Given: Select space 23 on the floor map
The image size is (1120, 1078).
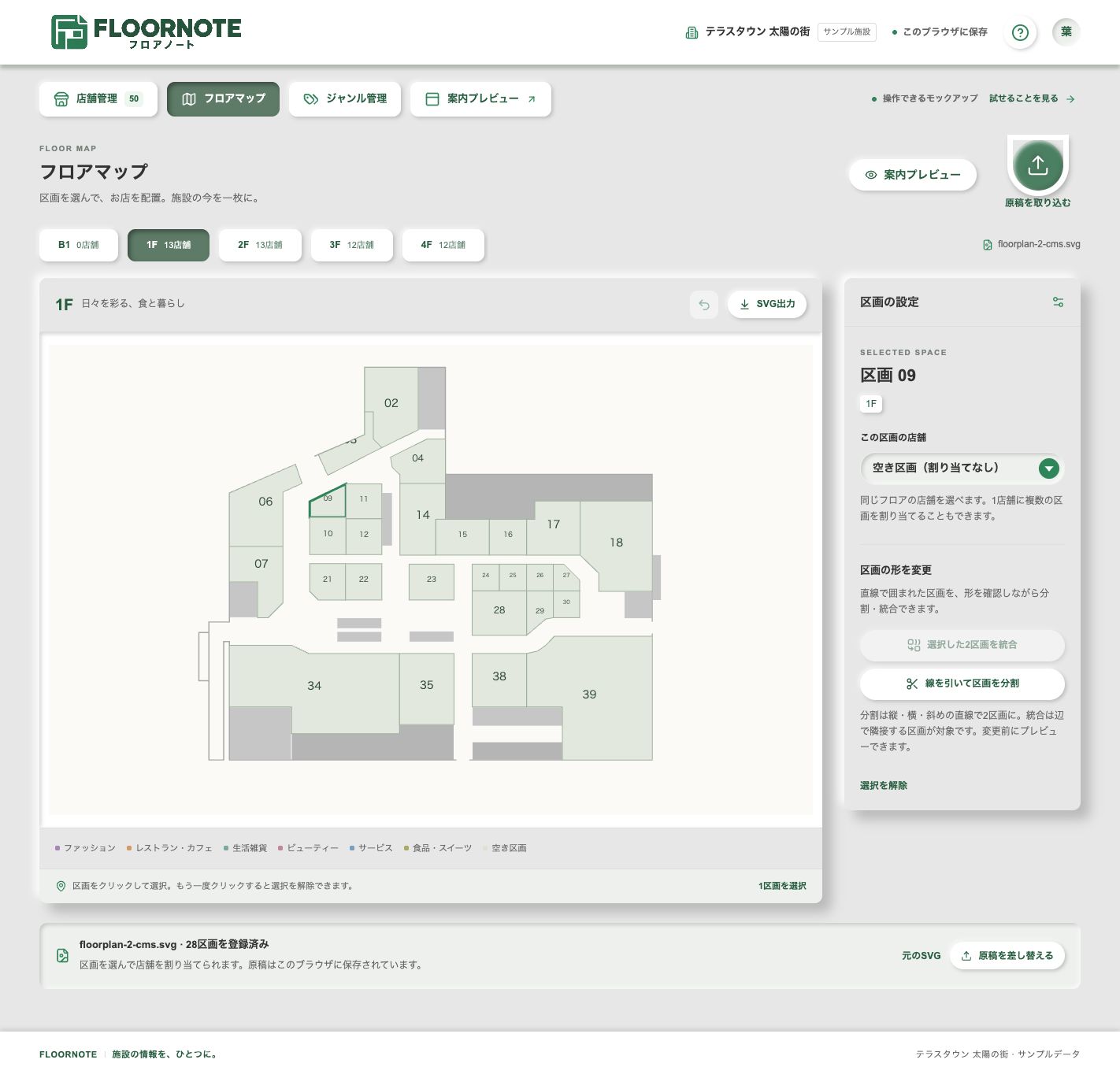Looking at the screenshot, I should click(432, 581).
